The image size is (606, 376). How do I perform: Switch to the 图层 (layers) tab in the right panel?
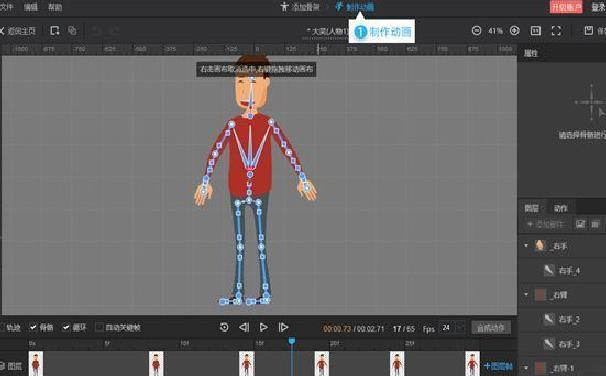tap(531, 209)
